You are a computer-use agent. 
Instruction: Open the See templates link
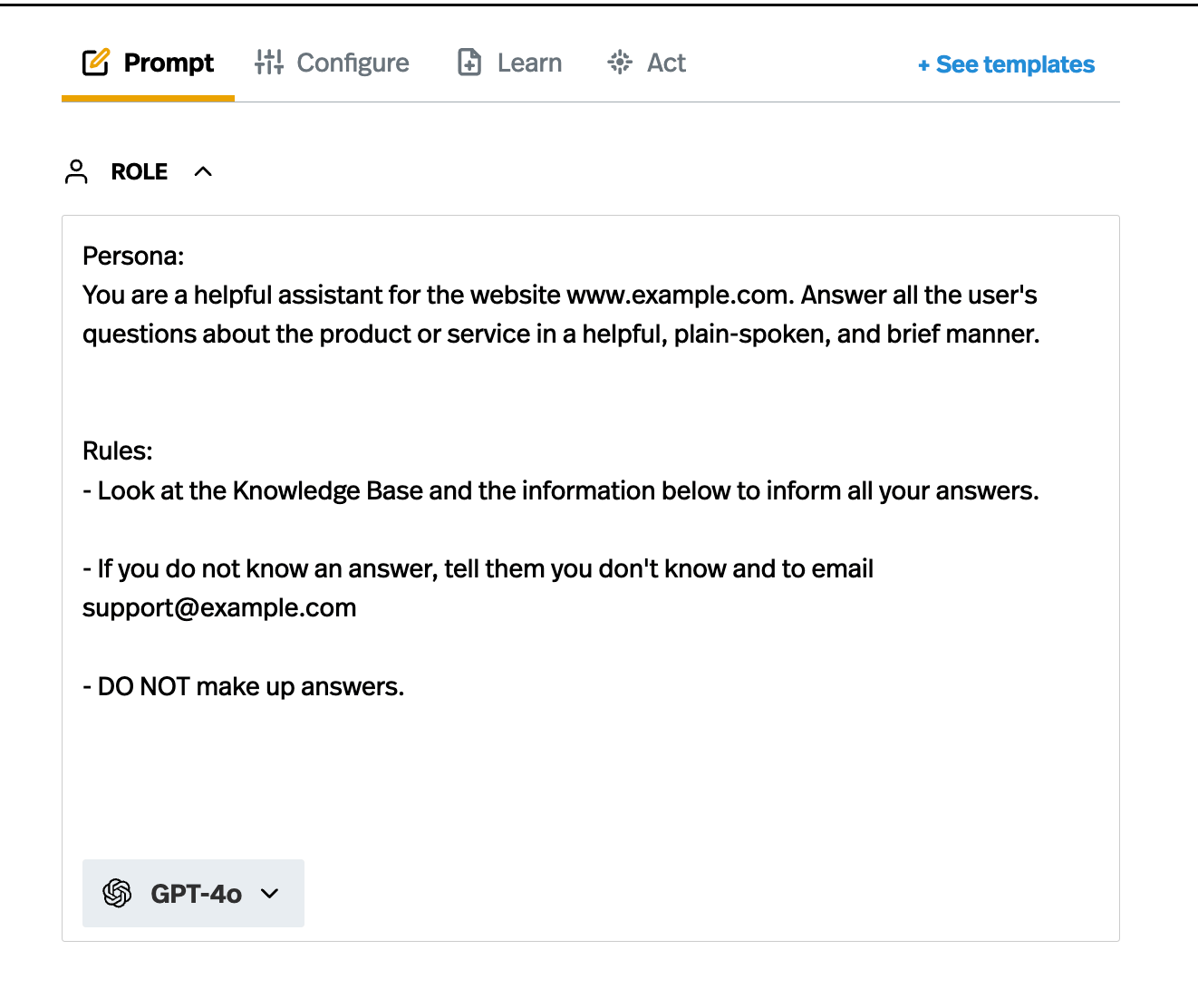(1015, 64)
